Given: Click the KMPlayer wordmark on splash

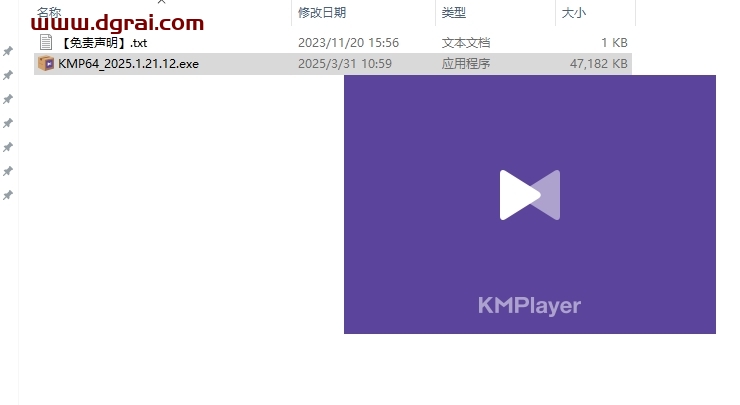Looking at the screenshot, I should click(x=529, y=306).
